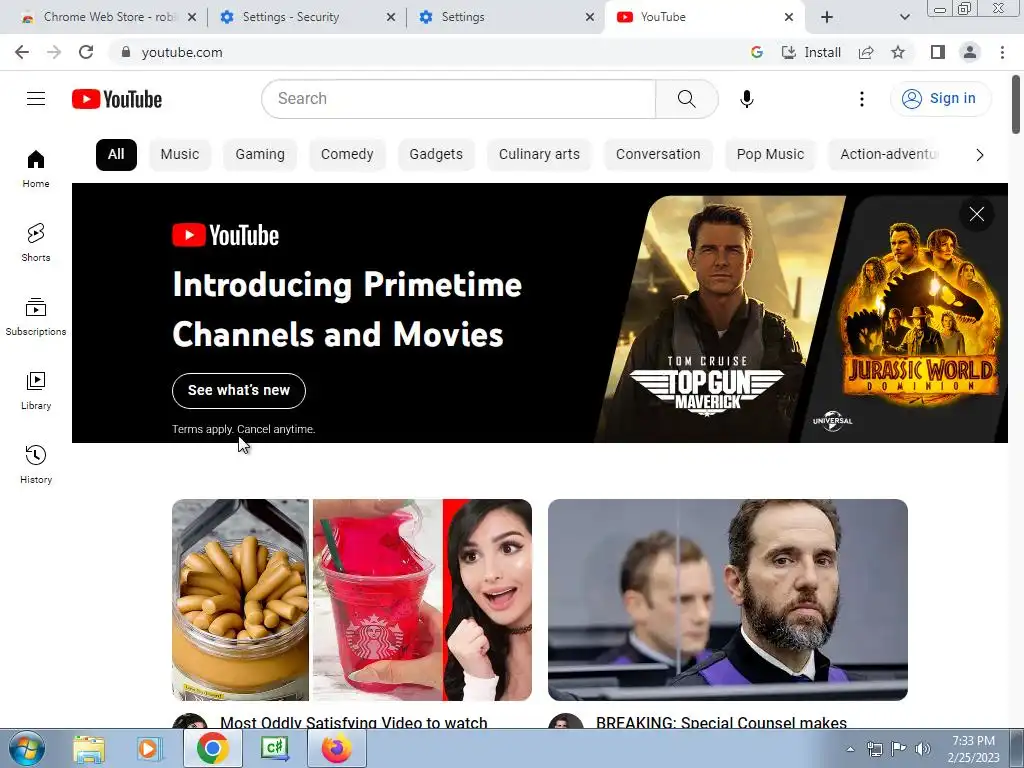Dismiss the Primetime Channels banner
Viewport: 1024px width, 768px height.
click(976, 214)
